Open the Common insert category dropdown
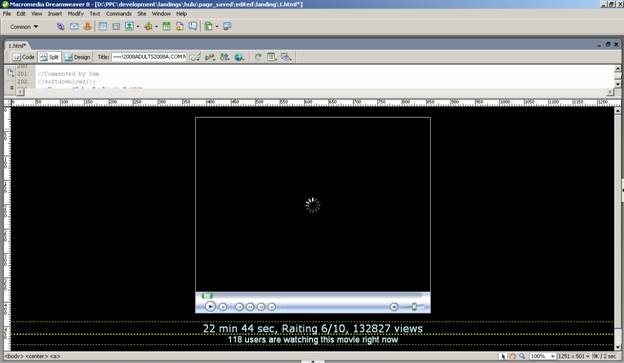 (x=24, y=27)
